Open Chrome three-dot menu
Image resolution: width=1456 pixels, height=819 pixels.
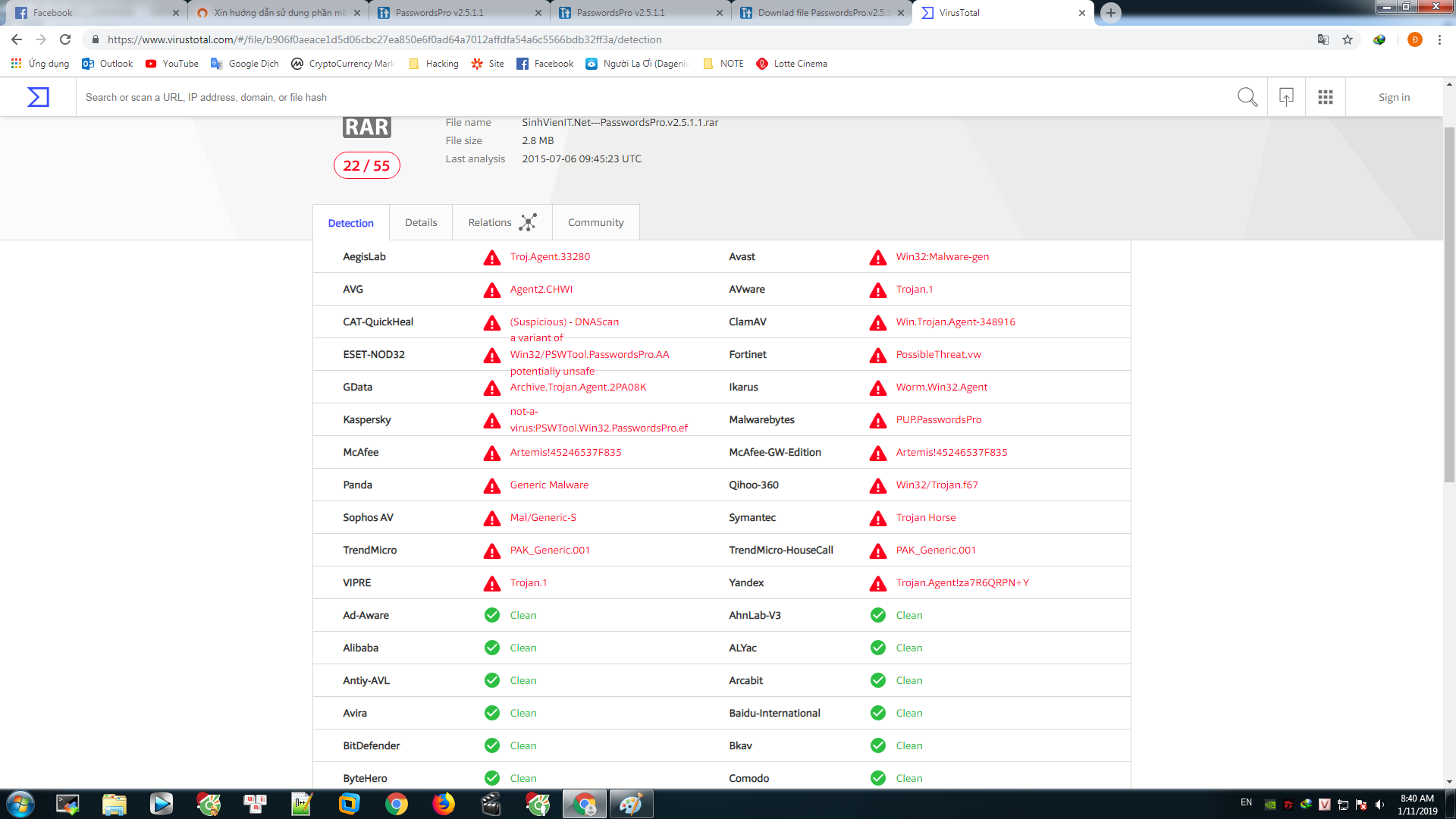[x=1439, y=39]
